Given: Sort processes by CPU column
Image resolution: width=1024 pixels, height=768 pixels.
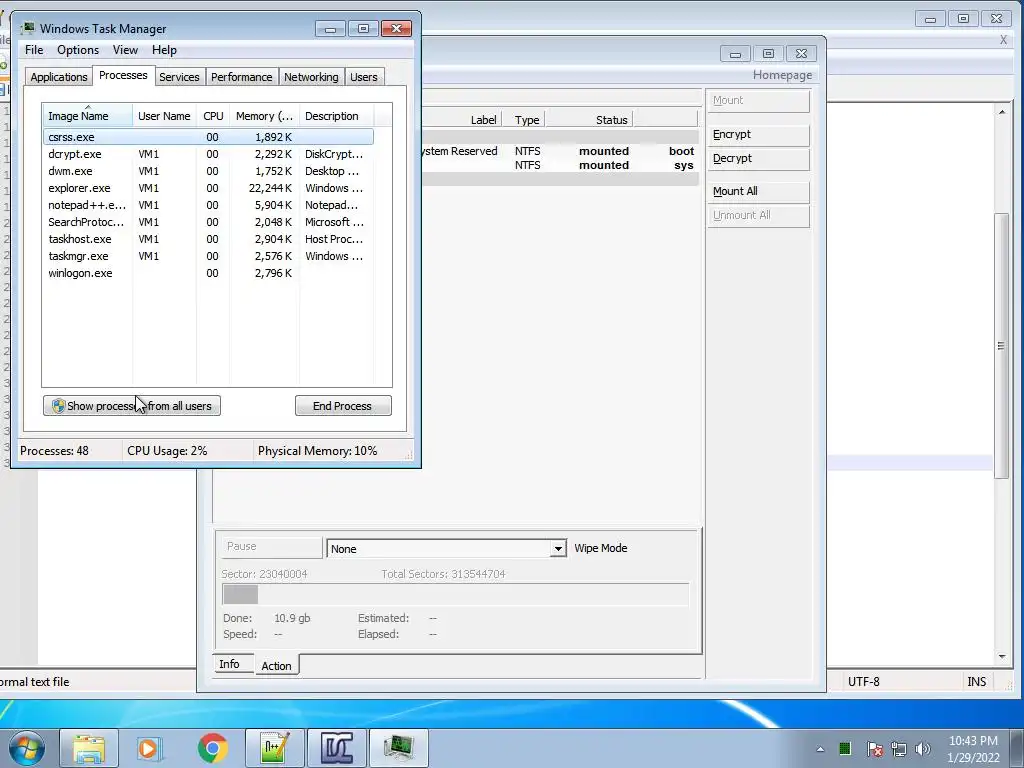Looking at the screenshot, I should [x=213, y=116].
